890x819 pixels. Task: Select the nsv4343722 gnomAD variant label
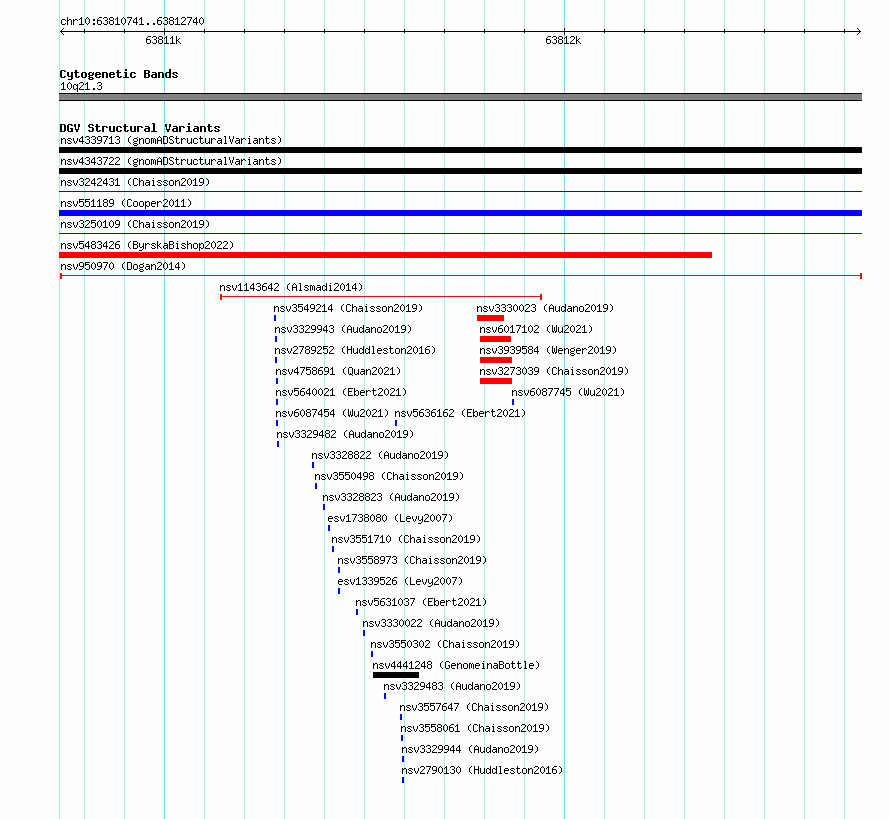click(171, 161)
